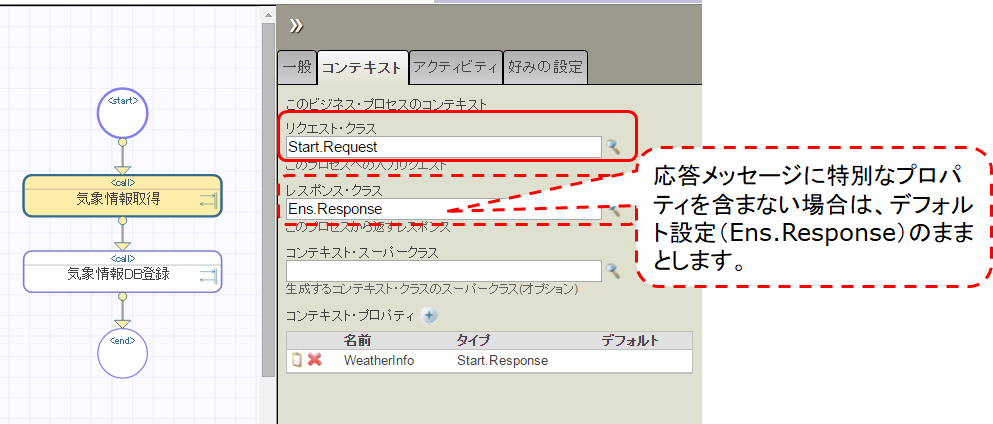Switch to the 一般 tab
Viewport: 993px width, 424px height.
click(297, 67)
